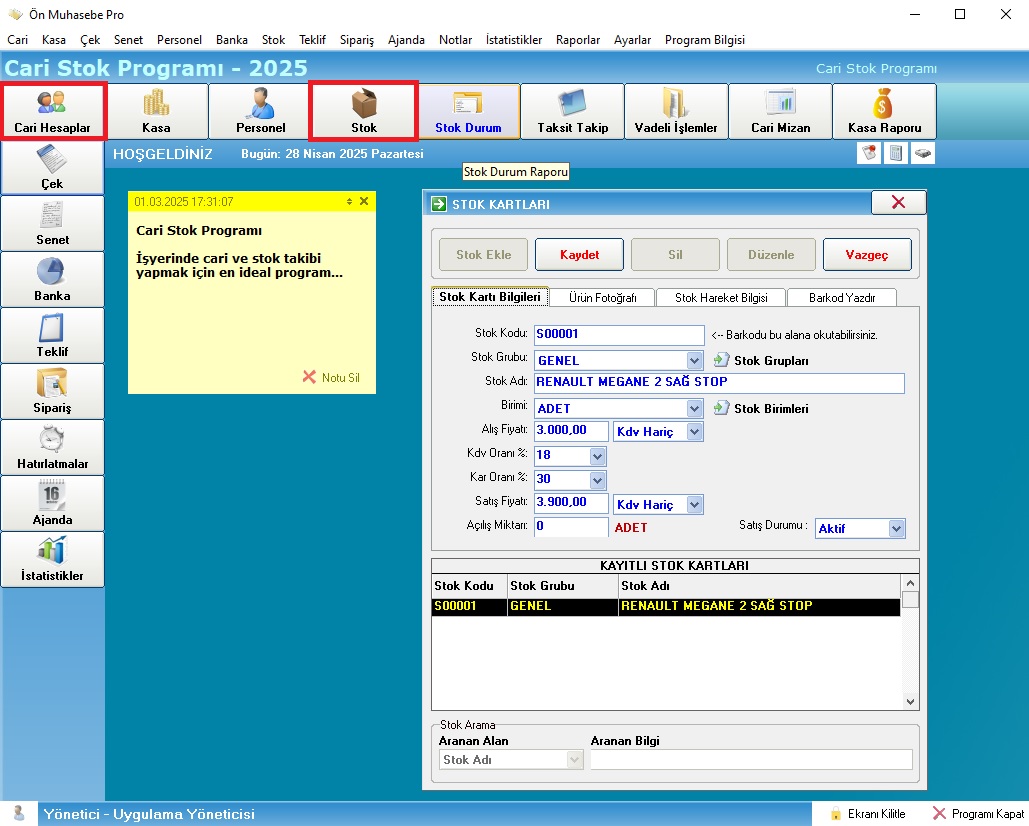Open the Satış Durumu Aktif dropdown
The image size is (1029, 826).
coord(896,528)
